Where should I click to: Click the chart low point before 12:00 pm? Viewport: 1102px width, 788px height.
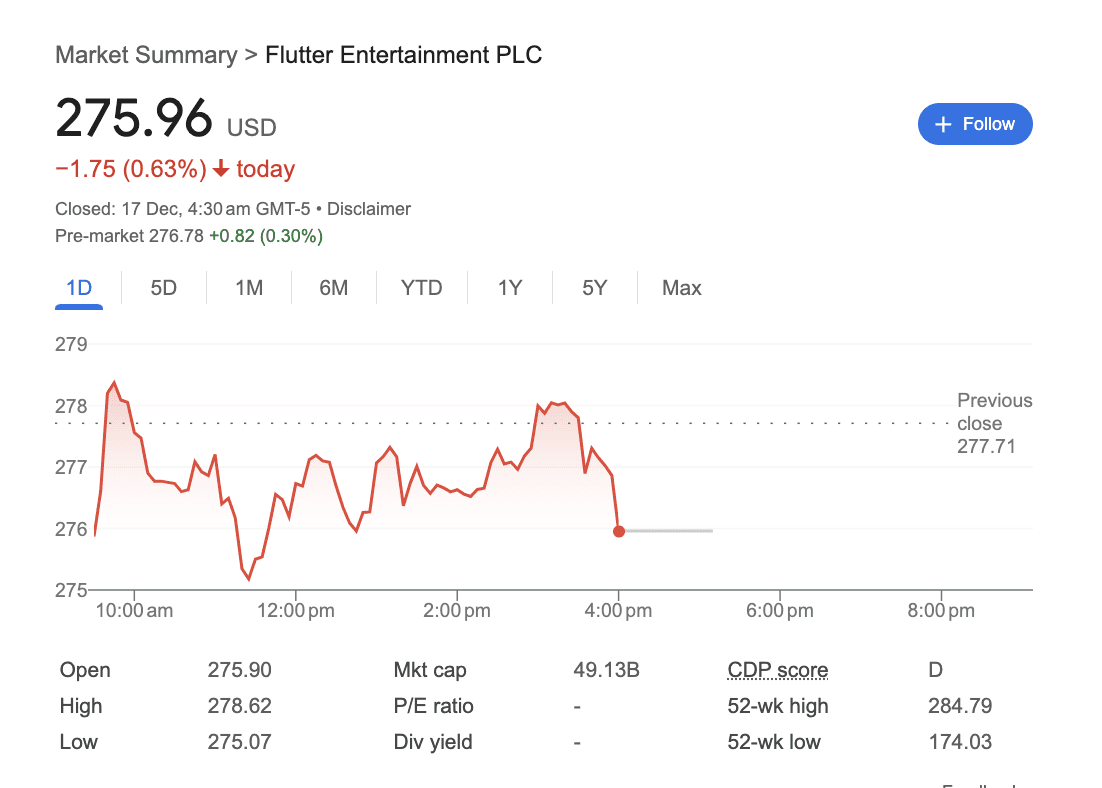click(x=249, y=579)
